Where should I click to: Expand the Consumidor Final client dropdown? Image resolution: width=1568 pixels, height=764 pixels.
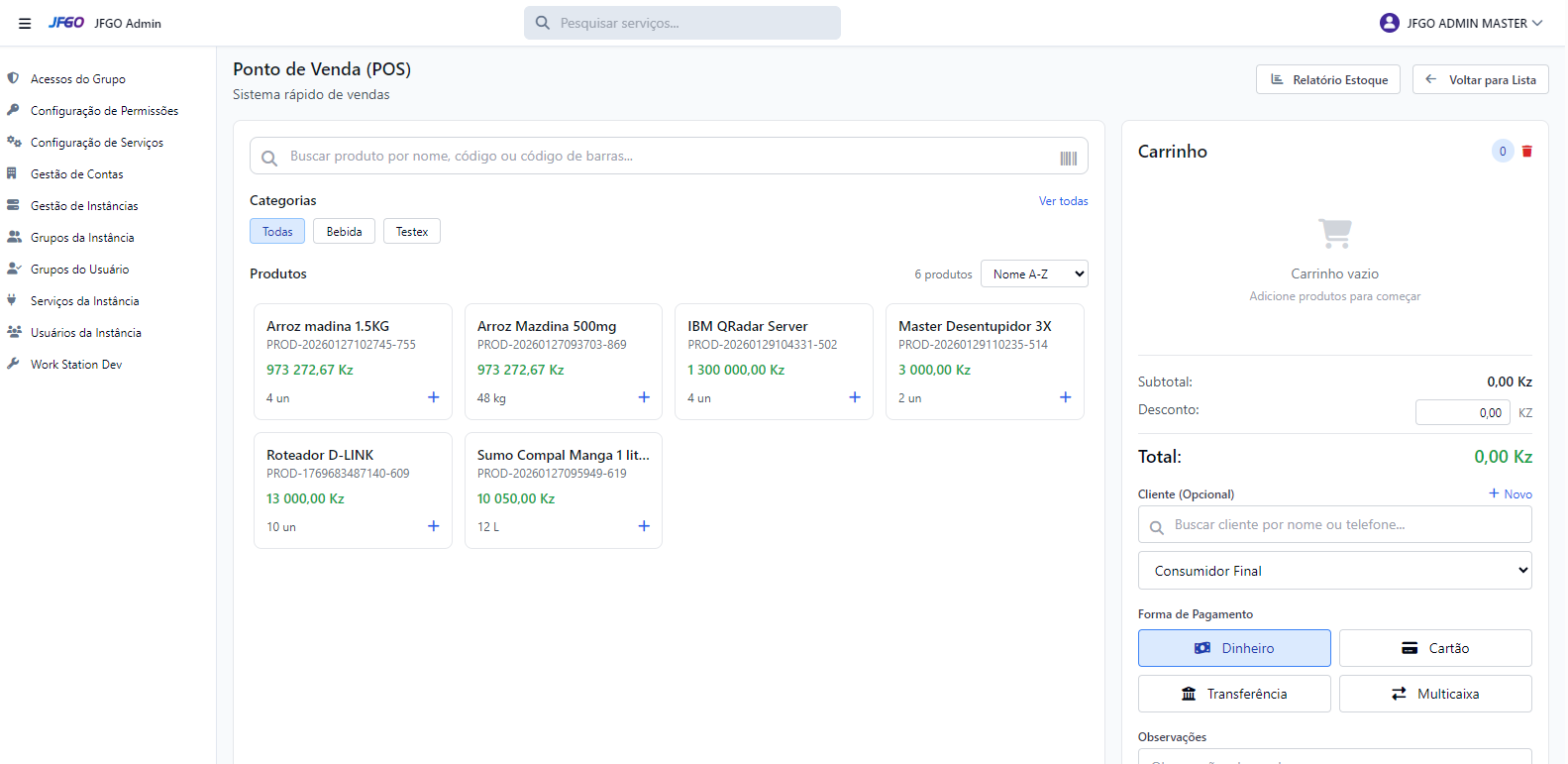[1333, 571]
